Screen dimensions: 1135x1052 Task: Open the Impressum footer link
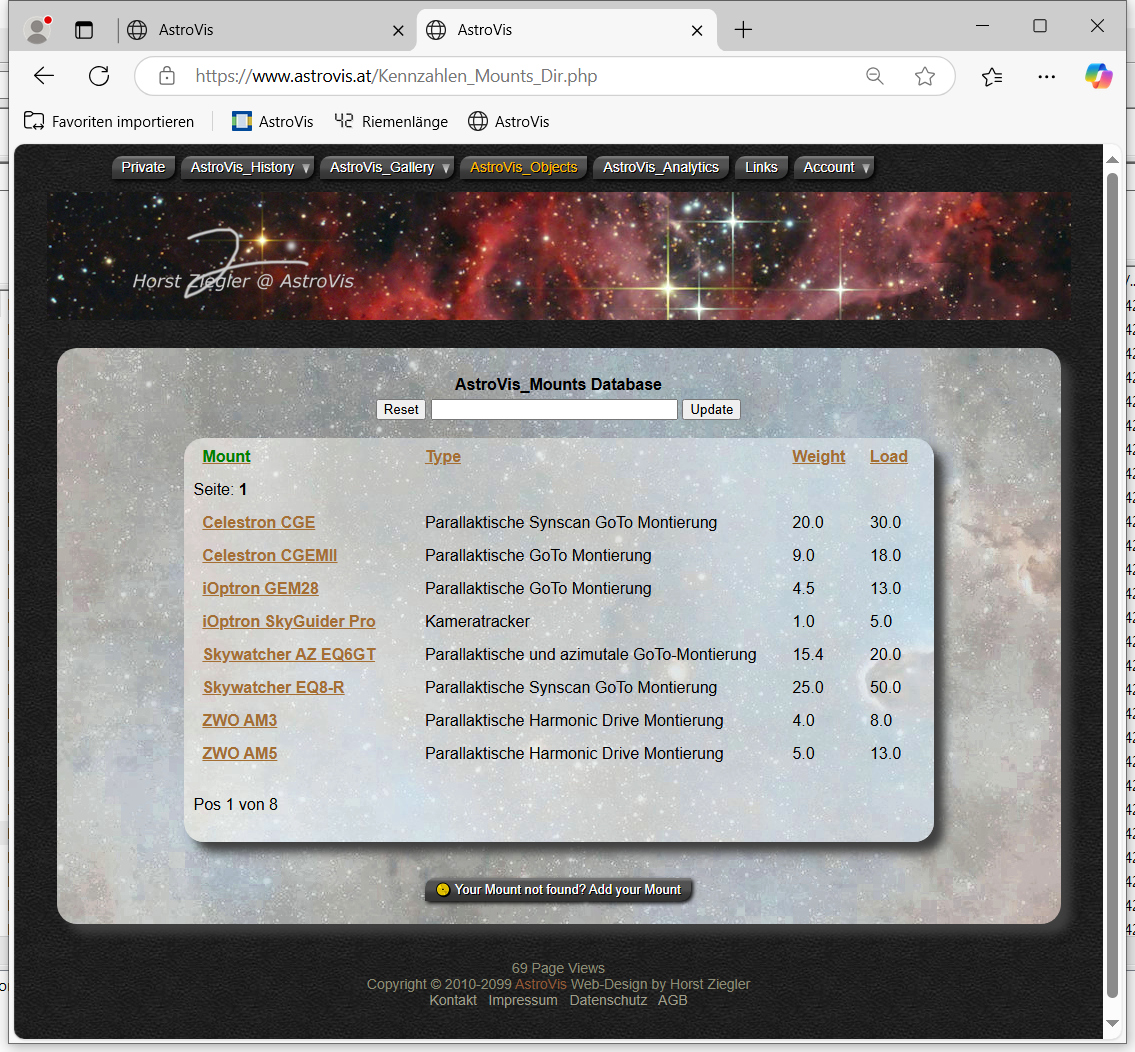pyautogui.click(x=523, y=1000)
